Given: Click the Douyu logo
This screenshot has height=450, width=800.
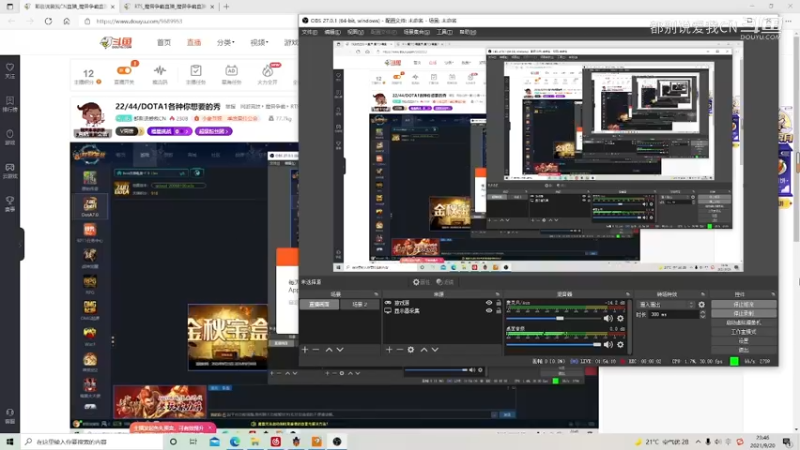Looking at the screenshot, I should coord(116,42).
